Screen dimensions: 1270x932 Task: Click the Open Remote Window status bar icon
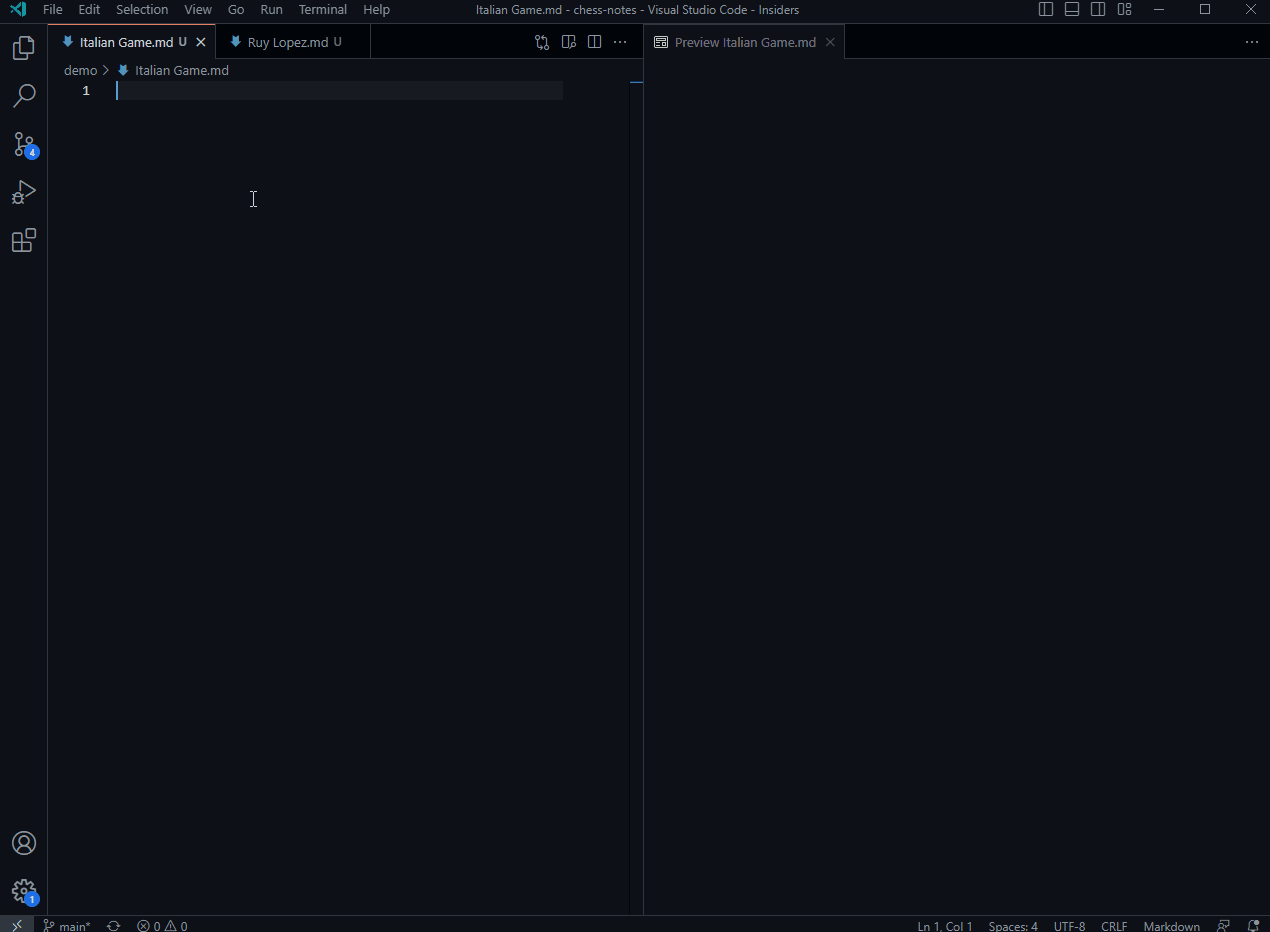click(17, 925)
